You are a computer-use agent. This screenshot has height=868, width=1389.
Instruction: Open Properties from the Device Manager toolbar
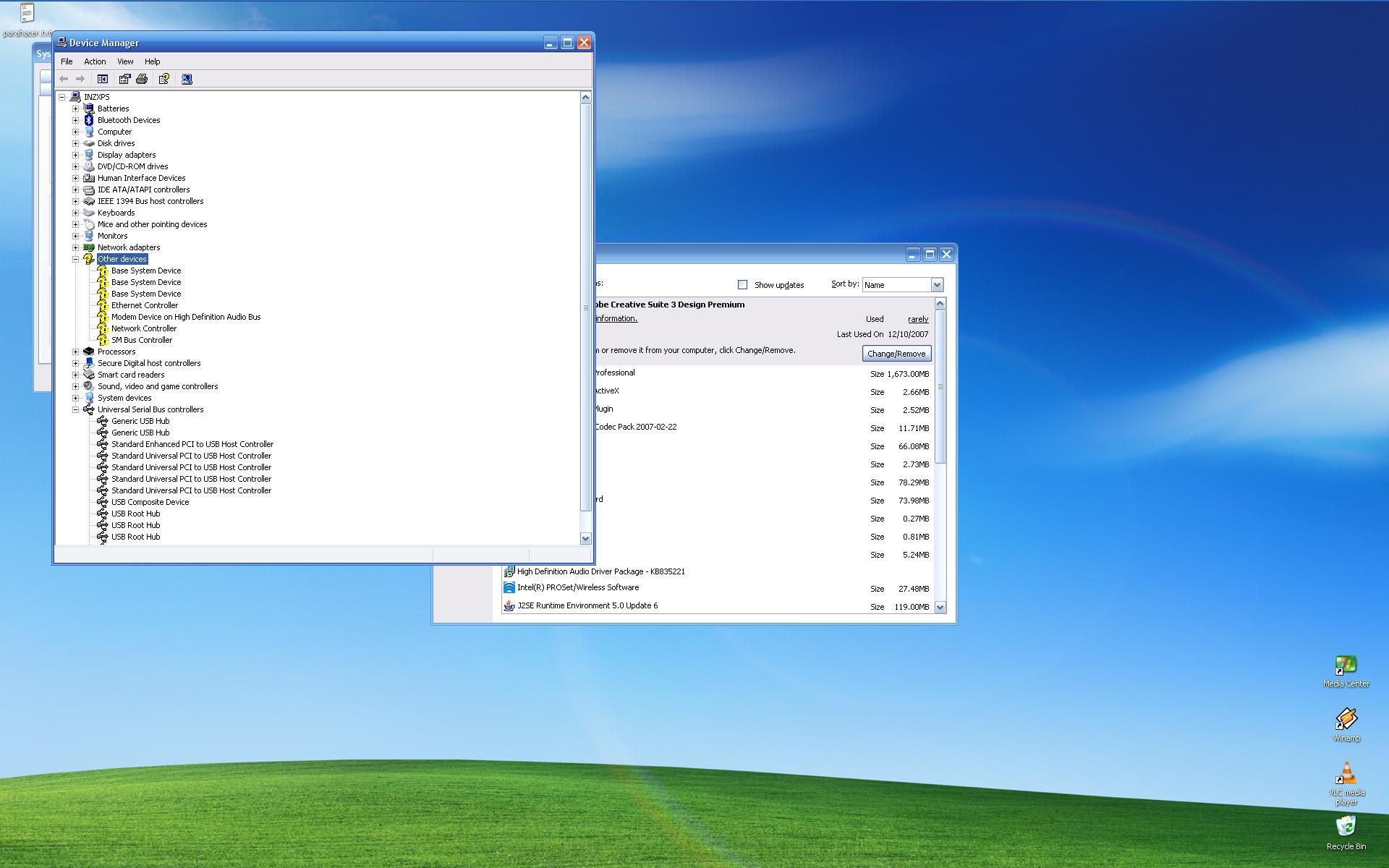coord(124,79)
